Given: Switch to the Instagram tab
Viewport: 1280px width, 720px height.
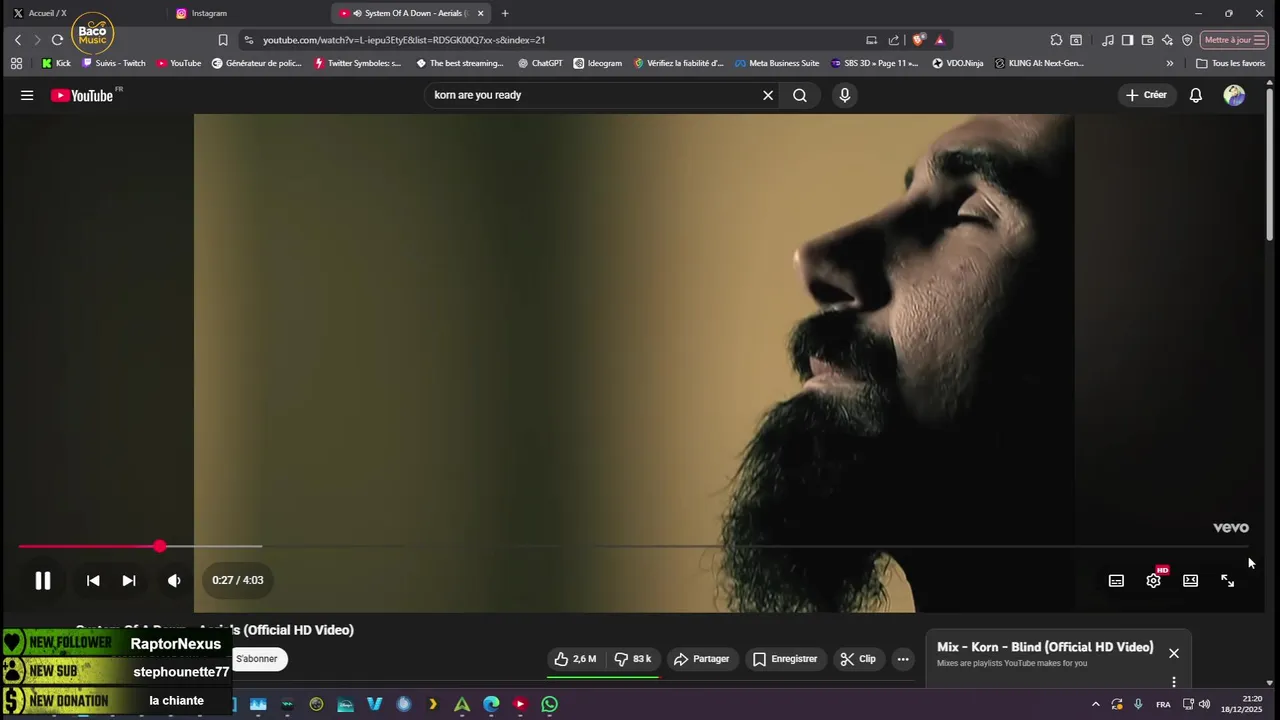Looking at the screenshot, I should [209, 13].
